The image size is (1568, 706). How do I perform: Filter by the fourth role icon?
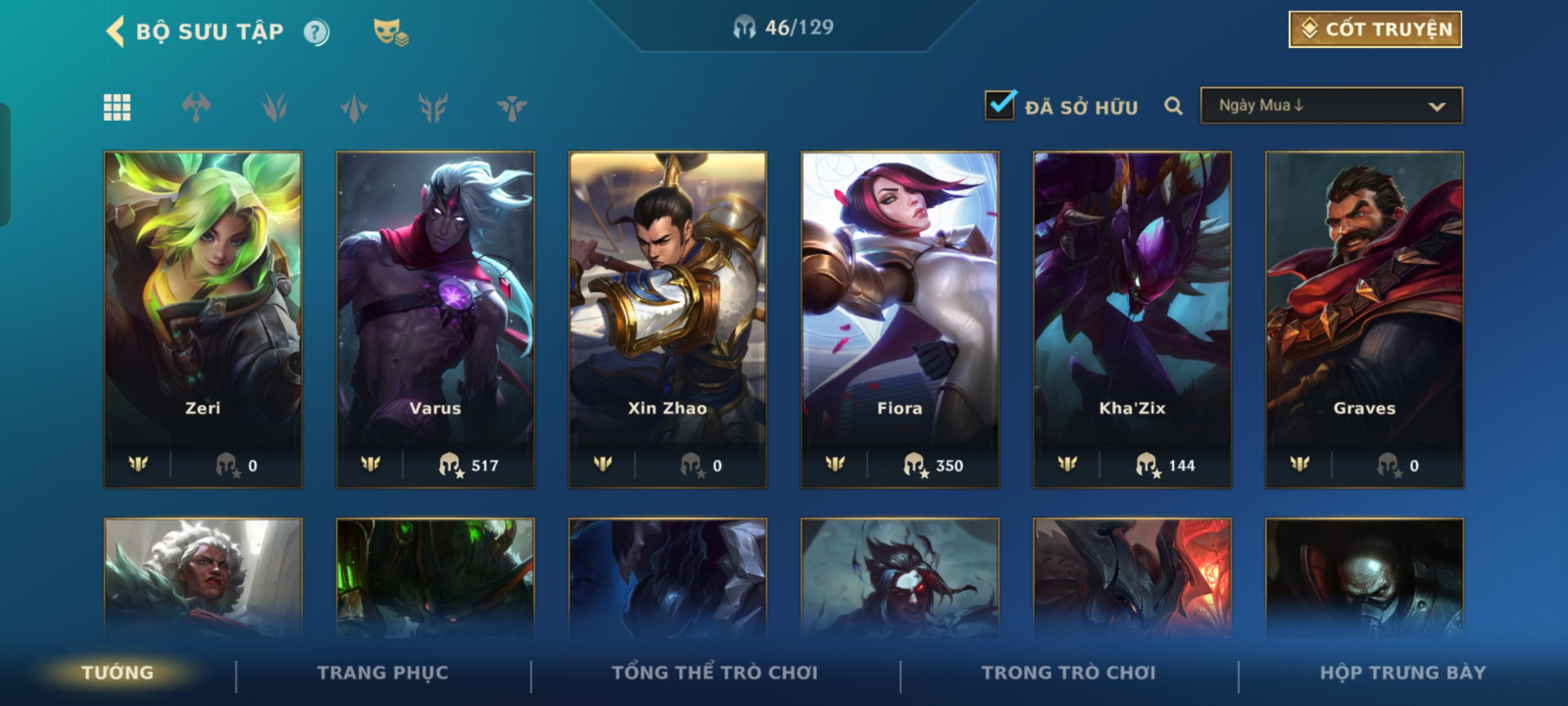[x=433, y=107]
